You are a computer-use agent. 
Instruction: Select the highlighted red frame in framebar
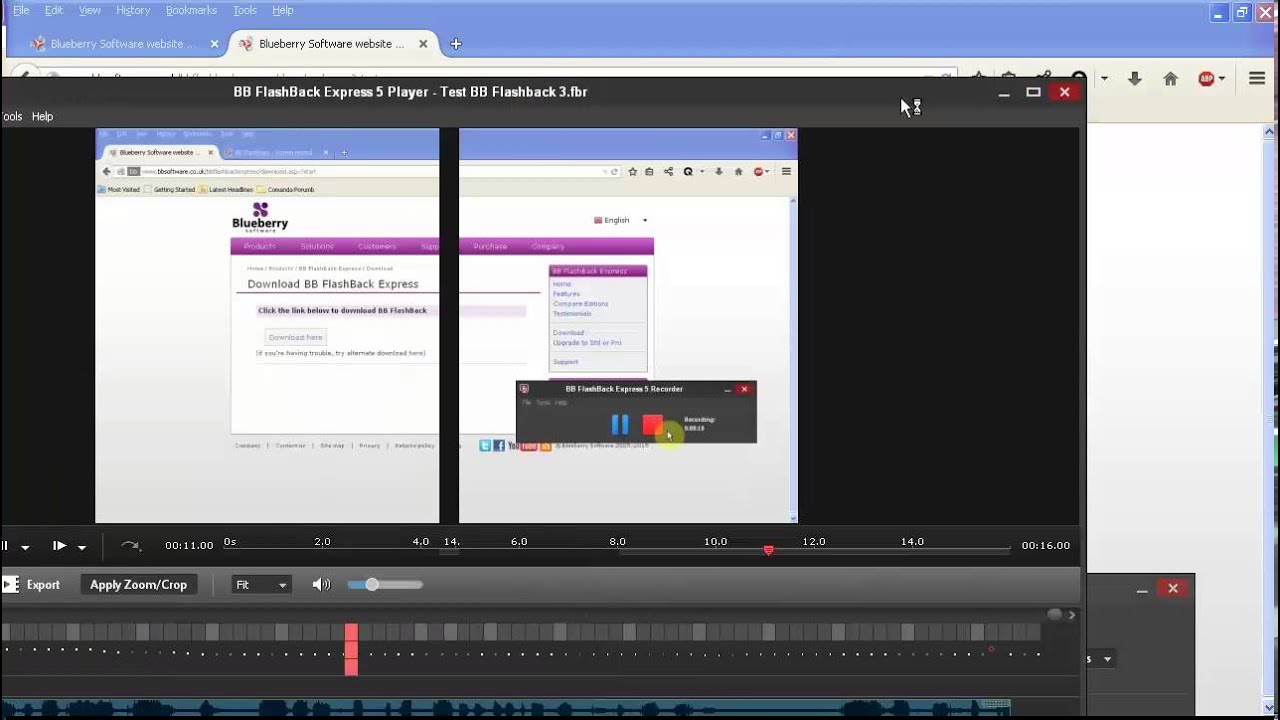coord(351,649)
